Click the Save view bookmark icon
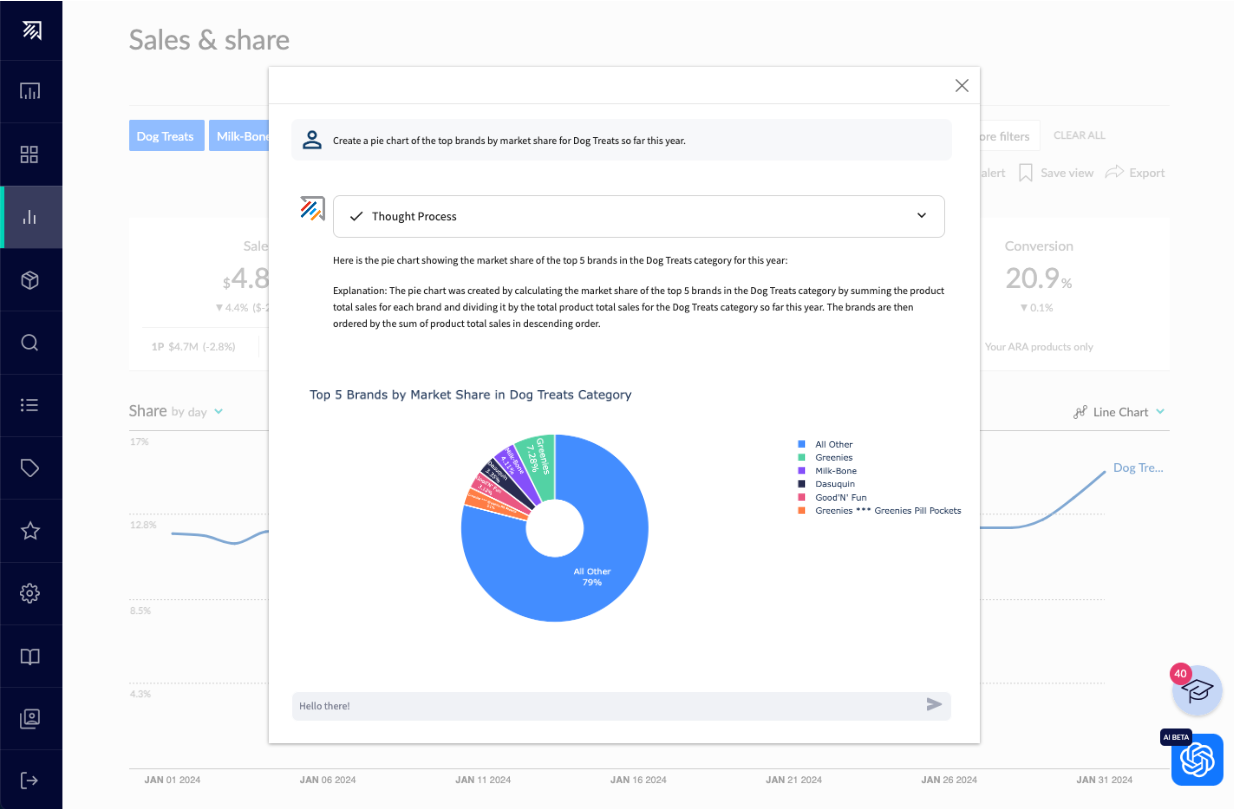The height and width of the screenshot is (809, 1234). tap(1025, 173)
